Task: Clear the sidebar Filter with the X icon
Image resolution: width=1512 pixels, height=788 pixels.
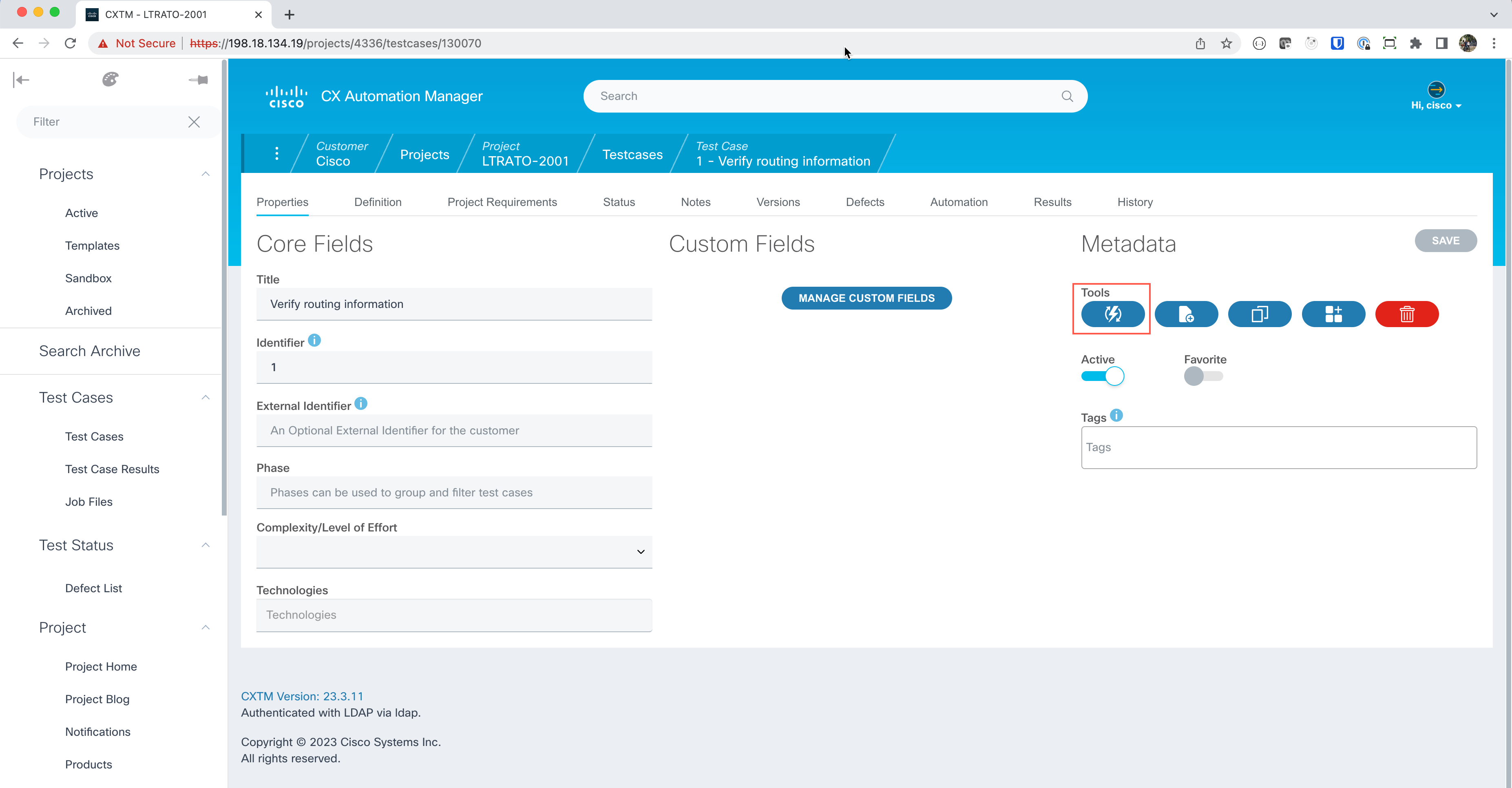Action: [x=194, y=122]
